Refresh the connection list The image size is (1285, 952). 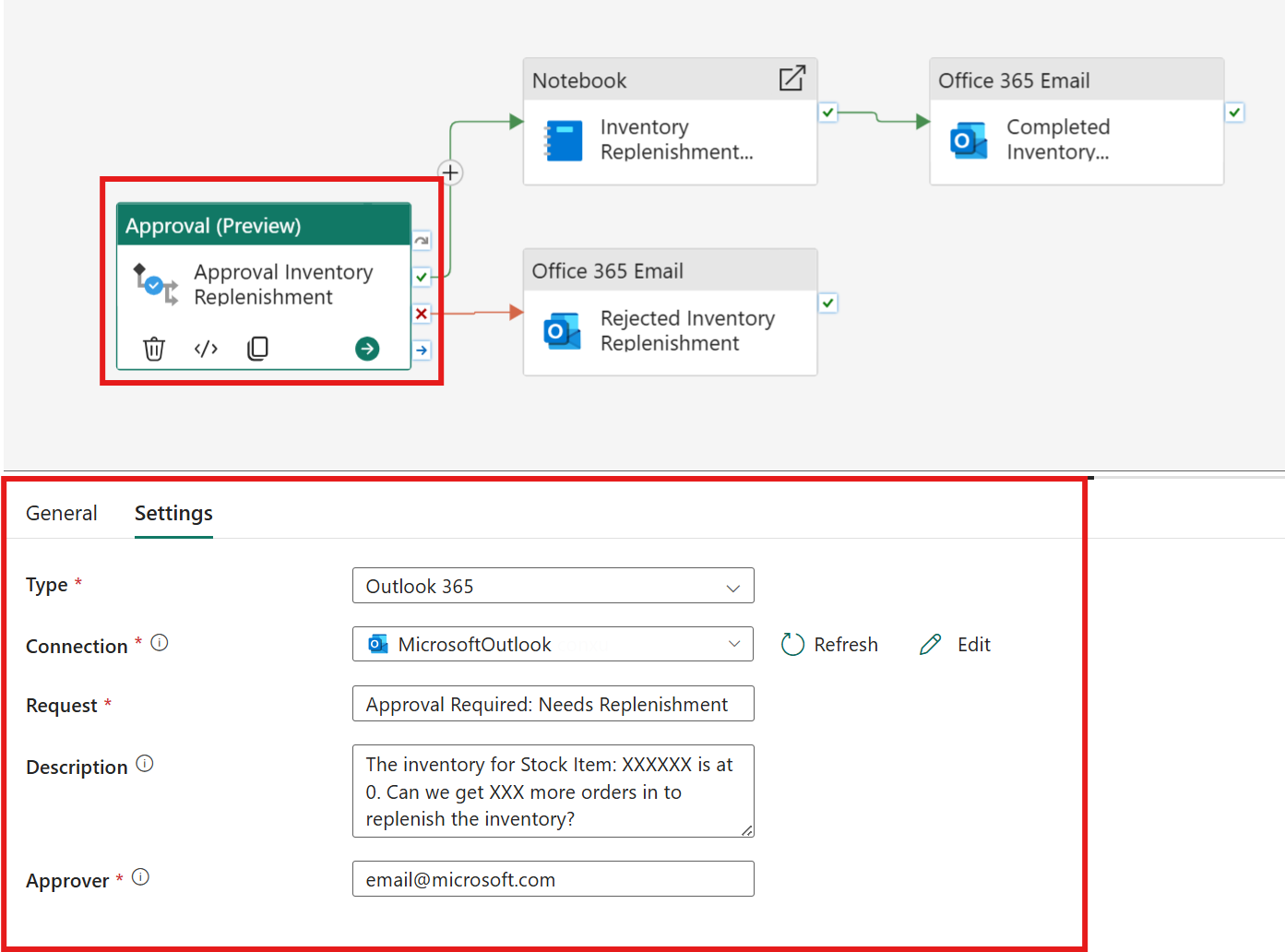click(829, 644)
